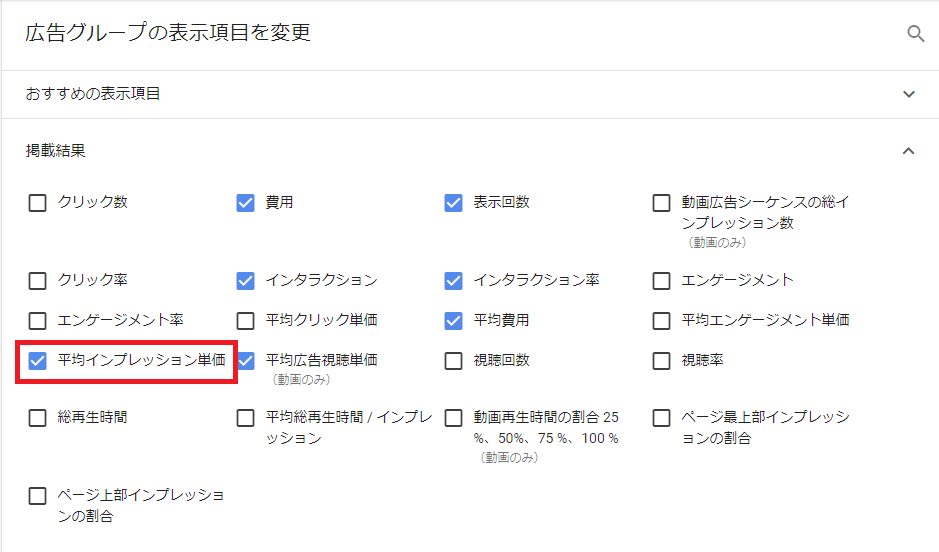The image size is (939, 552).
Task: Enable the クリック率 checkbox
Action: tap(38, 281)
